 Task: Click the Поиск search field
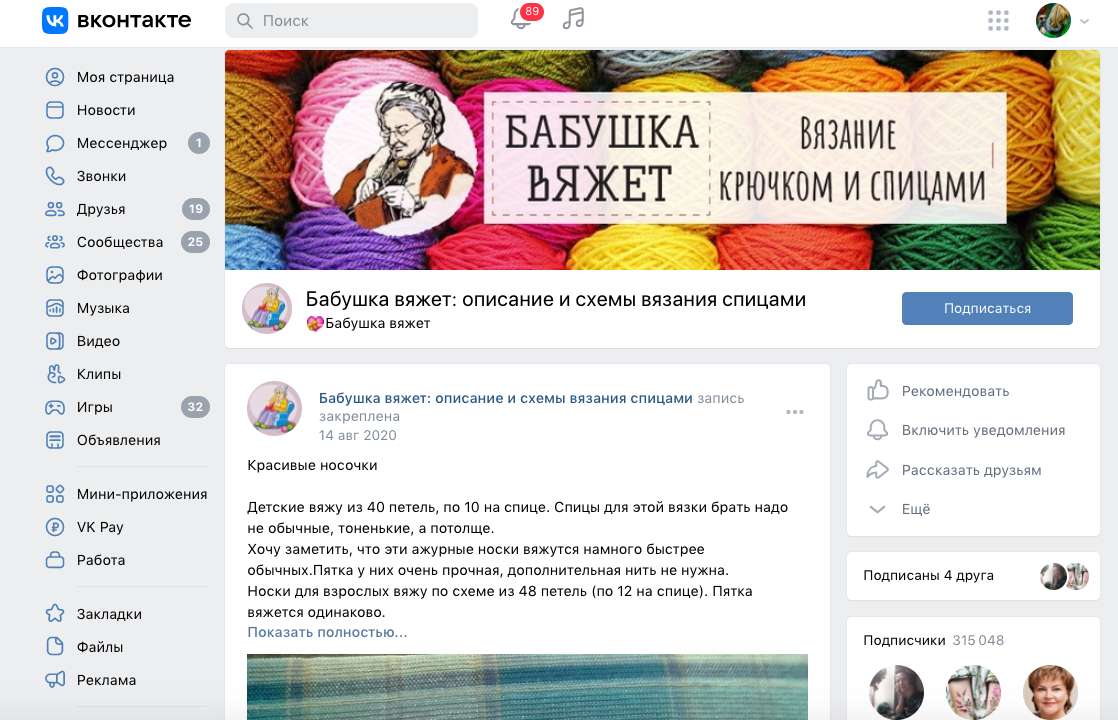352,21
